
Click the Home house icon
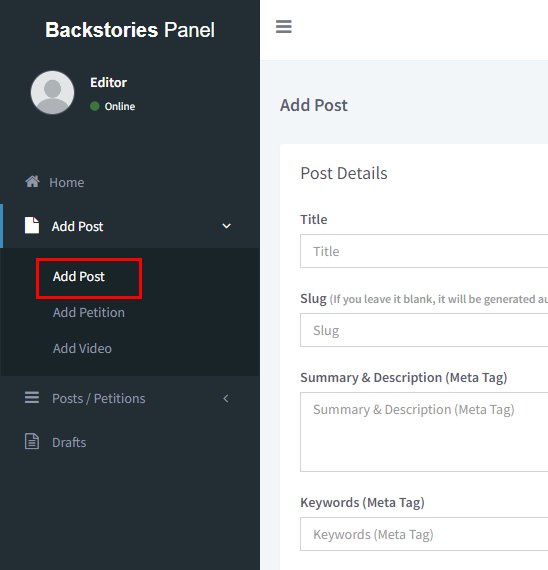(32, 181)
